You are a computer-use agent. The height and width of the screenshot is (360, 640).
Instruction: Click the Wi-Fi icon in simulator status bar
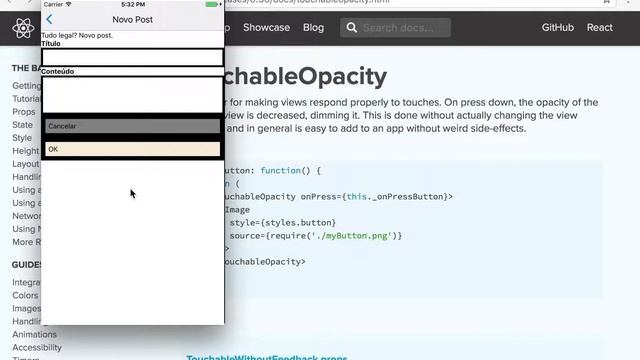coord(69,4)
